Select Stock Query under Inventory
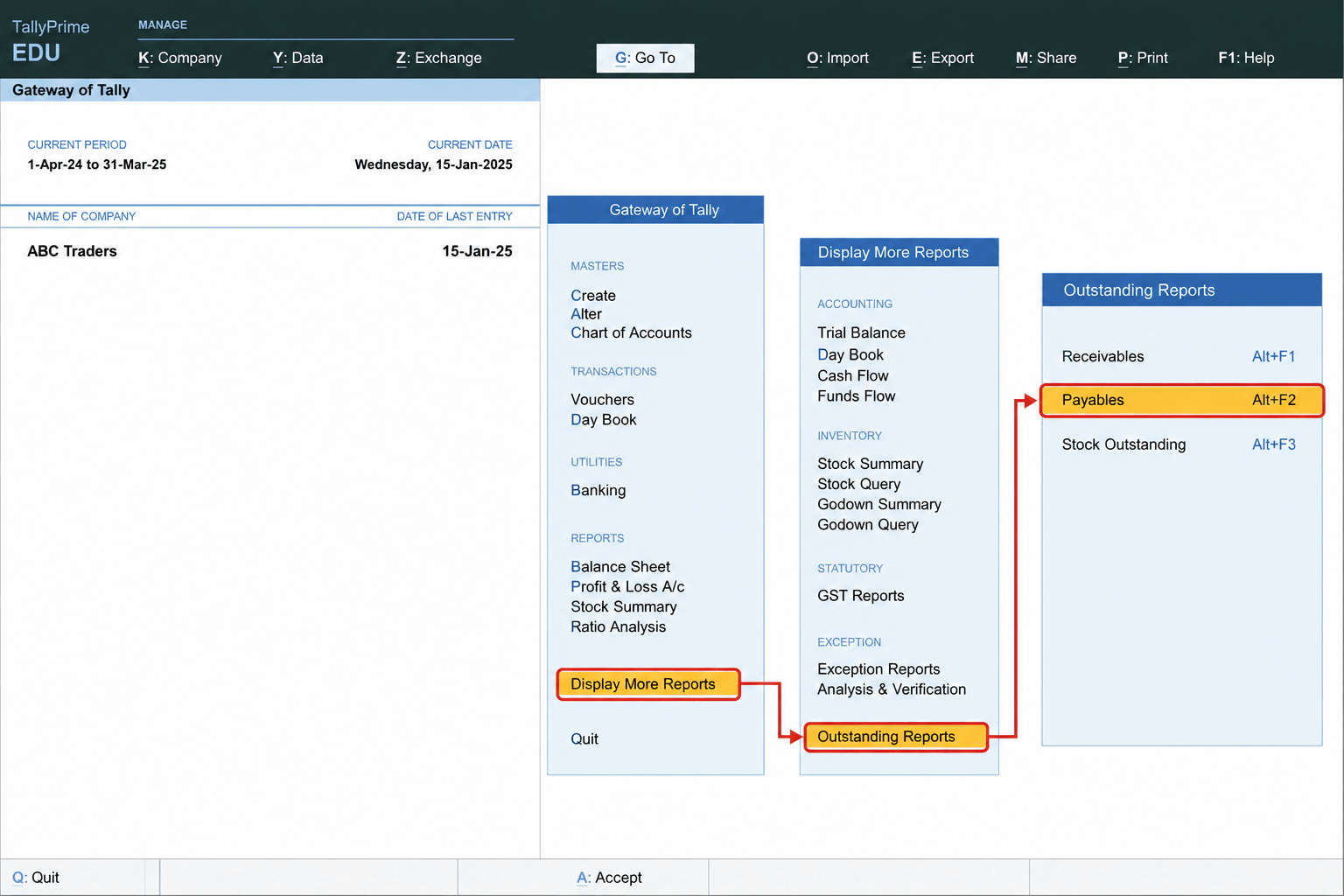The image size is (1344, 896). [x=859, y=484]
